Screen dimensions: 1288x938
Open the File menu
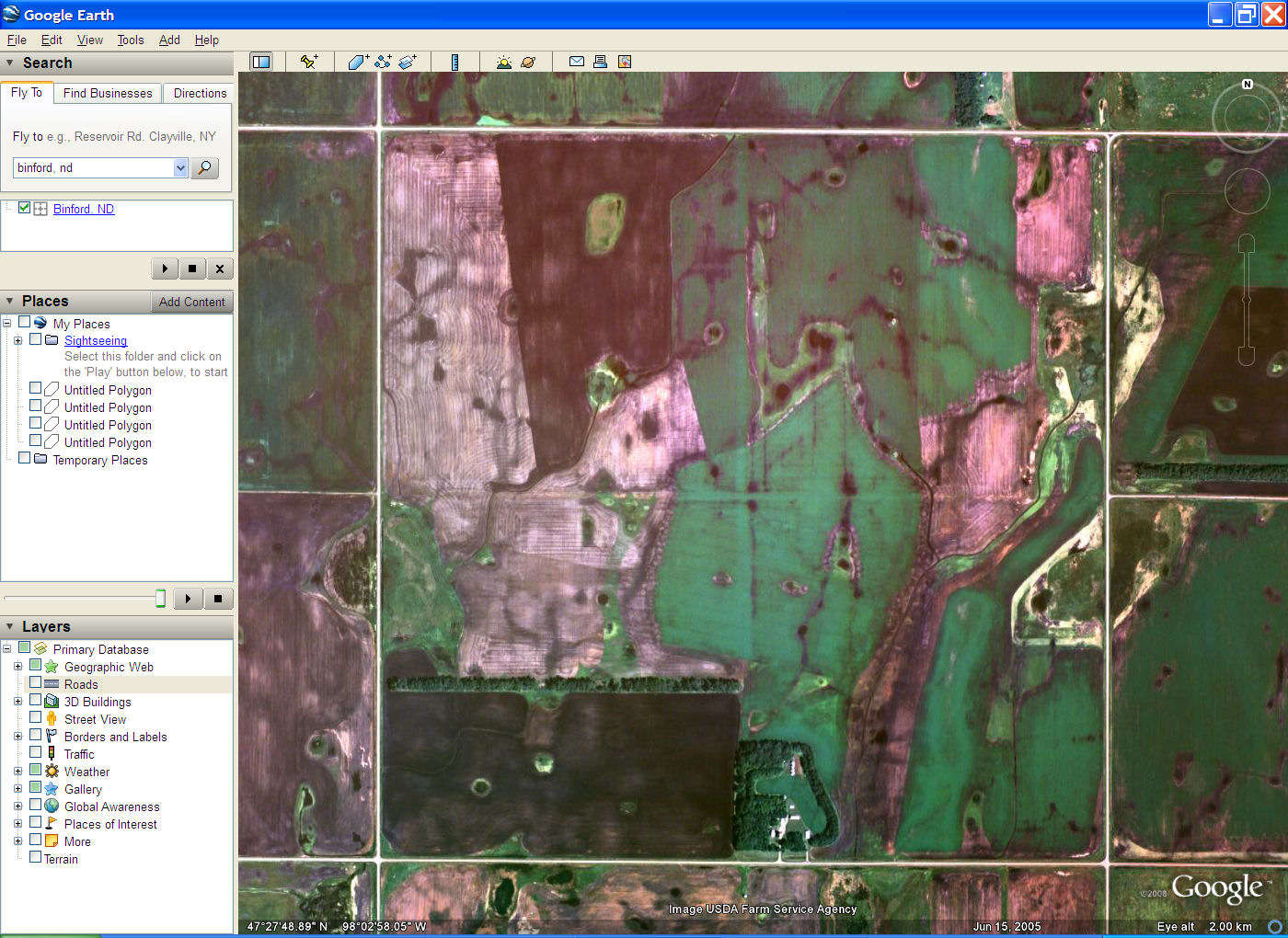[17, 40]
